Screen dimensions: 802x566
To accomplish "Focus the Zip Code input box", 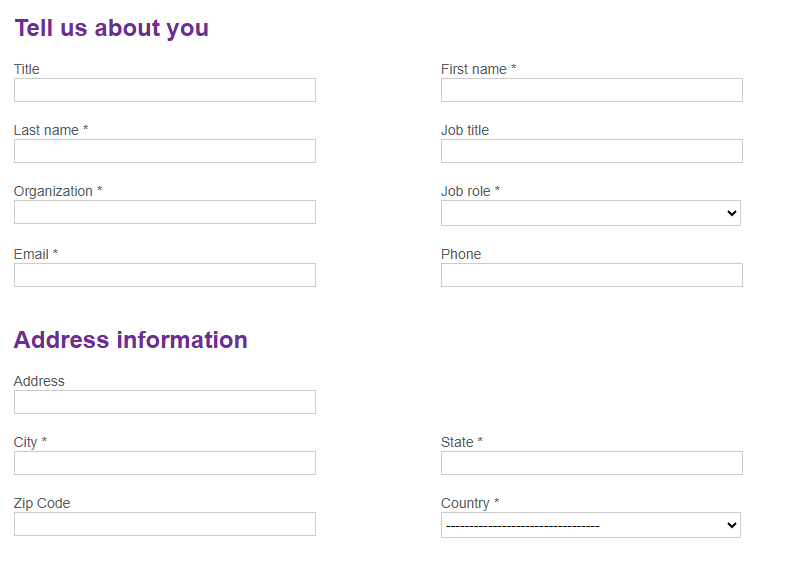I will pyautogui.click(x=165, y=524).
